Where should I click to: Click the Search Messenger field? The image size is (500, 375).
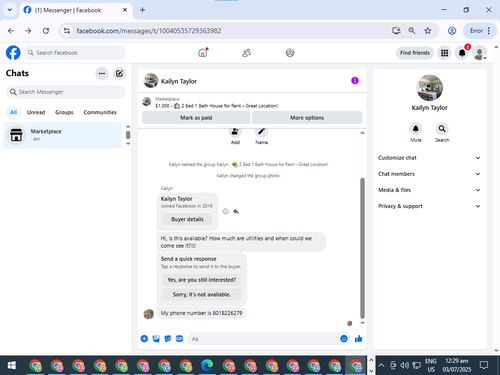(x=66, y=92)
